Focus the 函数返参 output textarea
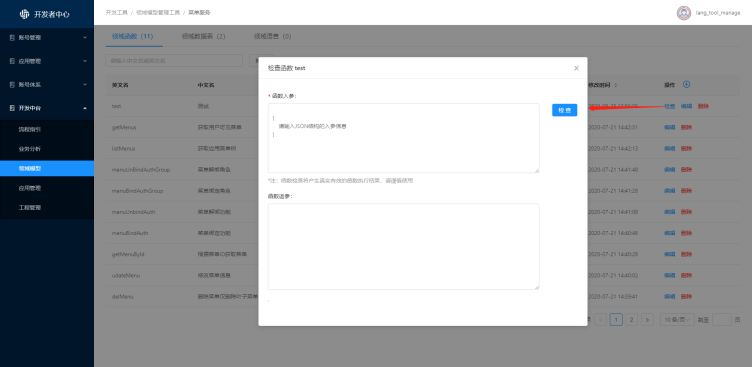Screen dimensions: 752x367 (403, 247)
